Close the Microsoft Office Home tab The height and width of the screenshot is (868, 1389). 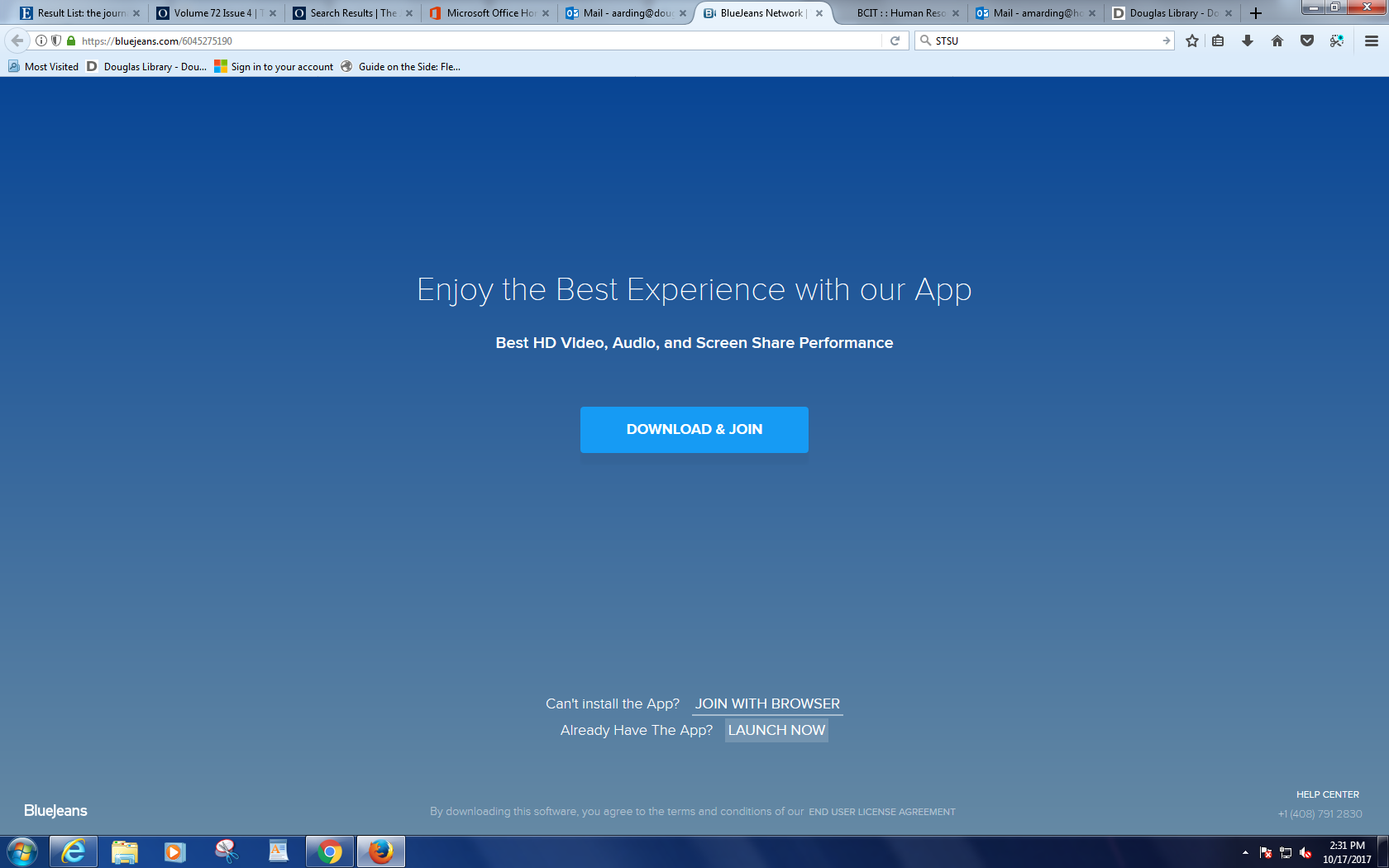click(x=546, y=13)
